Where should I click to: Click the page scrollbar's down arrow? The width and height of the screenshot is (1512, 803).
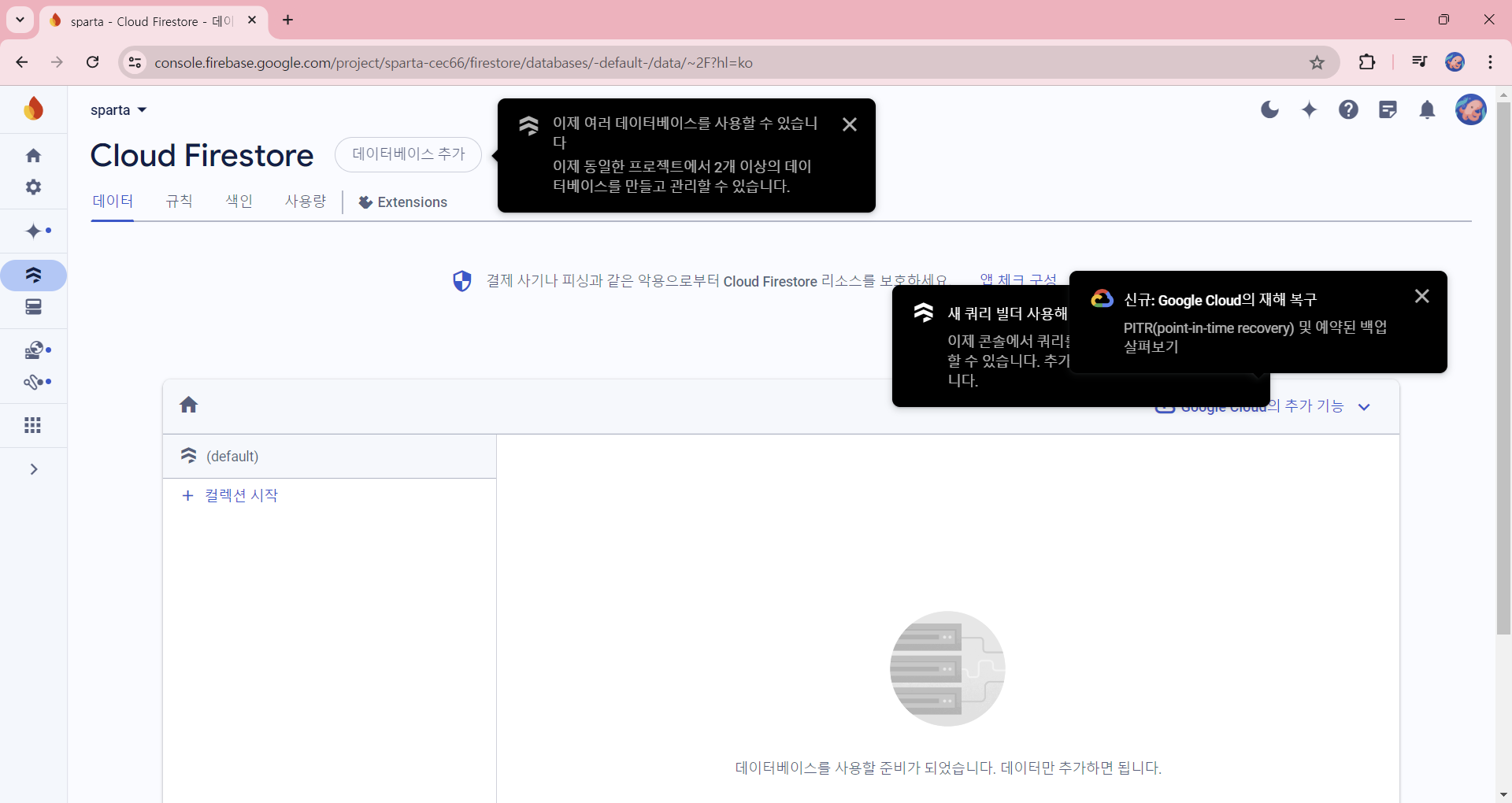point(1503,795)
